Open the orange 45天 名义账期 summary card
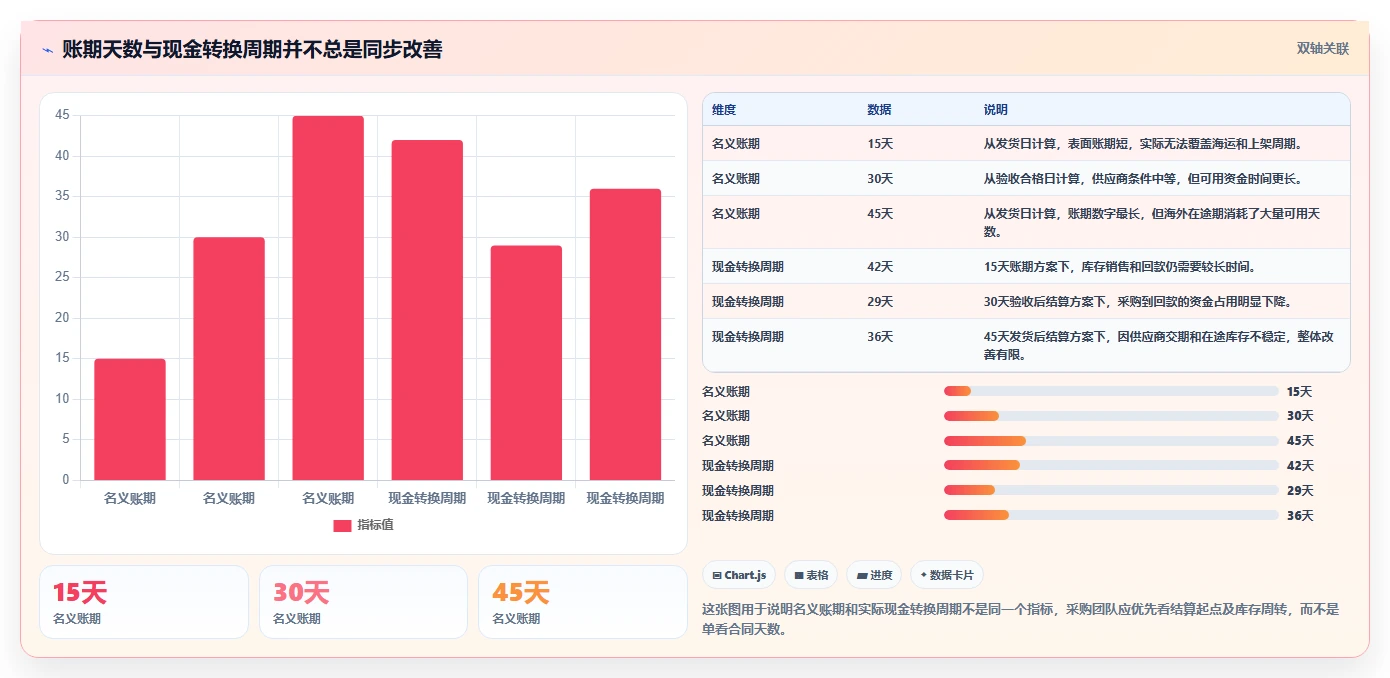Viewport: 1390px width, 678px height. click(583, 602)
